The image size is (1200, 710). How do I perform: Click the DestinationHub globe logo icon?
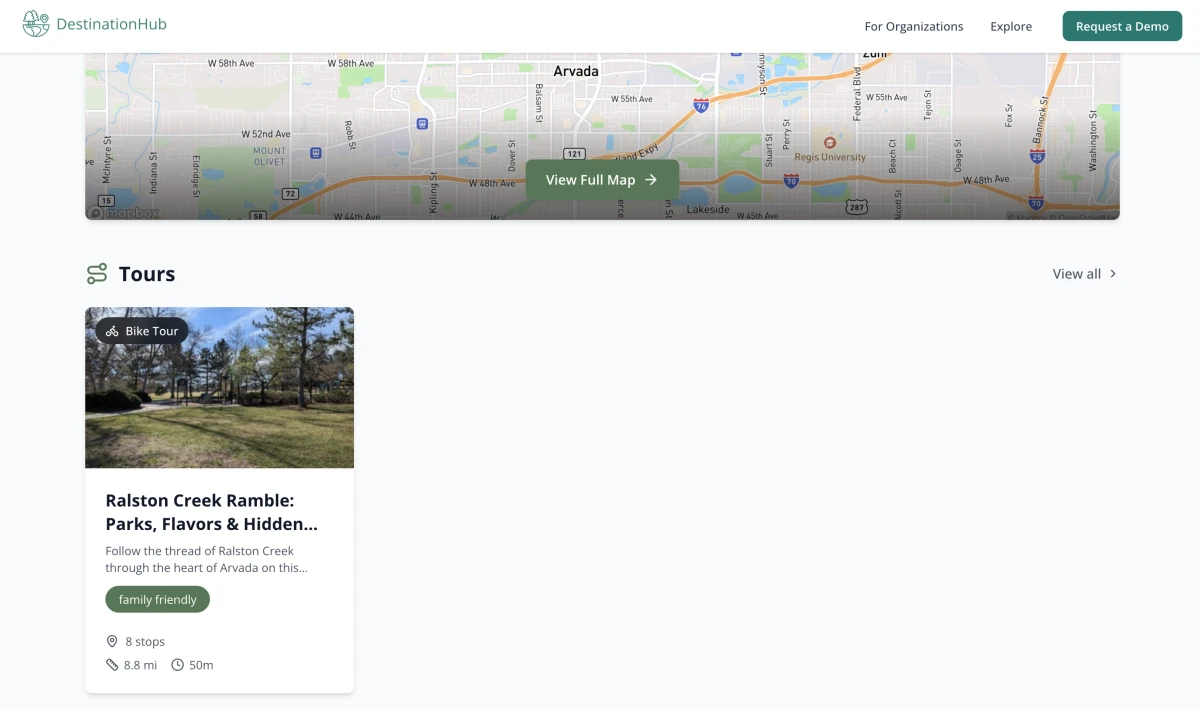(36, 24)
